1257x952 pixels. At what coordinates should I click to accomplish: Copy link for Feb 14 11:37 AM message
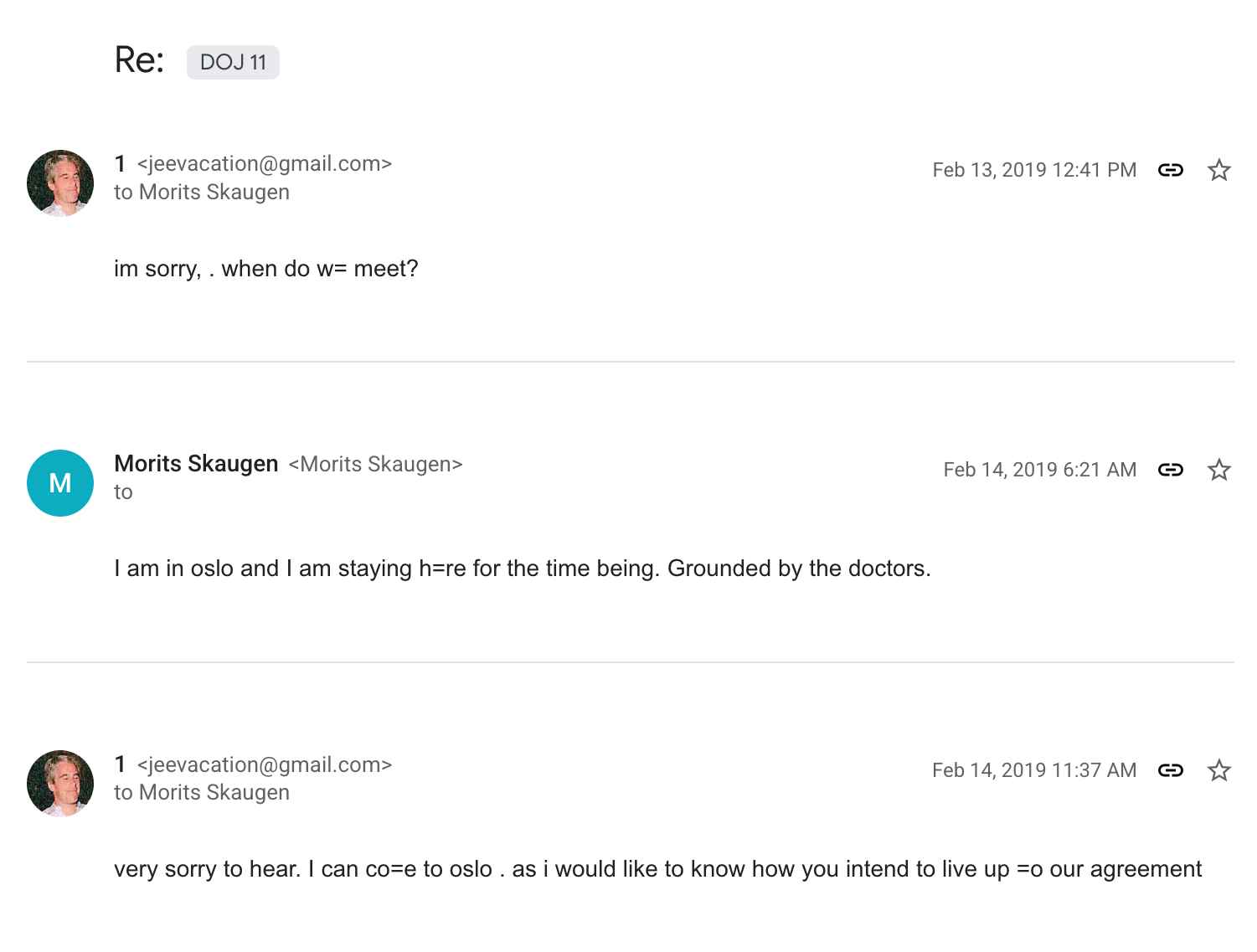click(x=1170, y=770)
